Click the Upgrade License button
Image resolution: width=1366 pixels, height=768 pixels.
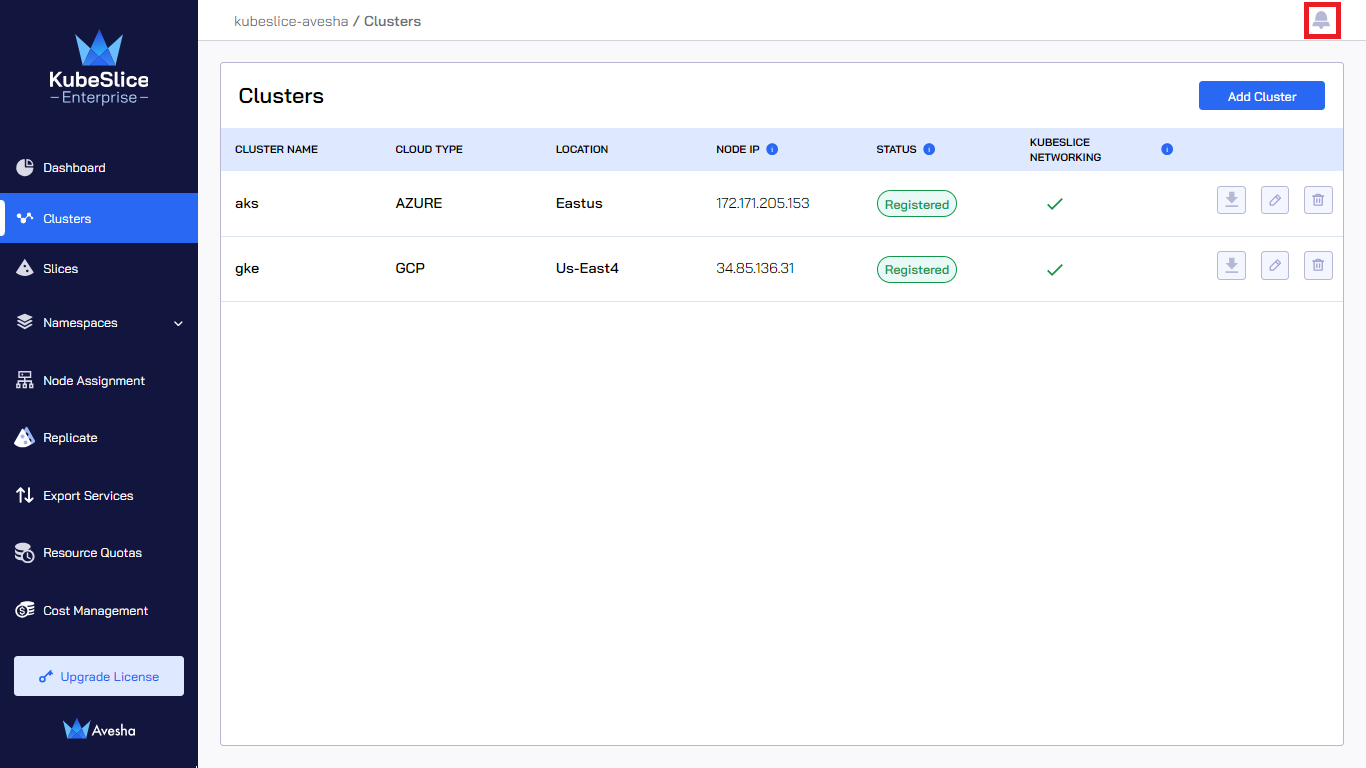point(99,676)
